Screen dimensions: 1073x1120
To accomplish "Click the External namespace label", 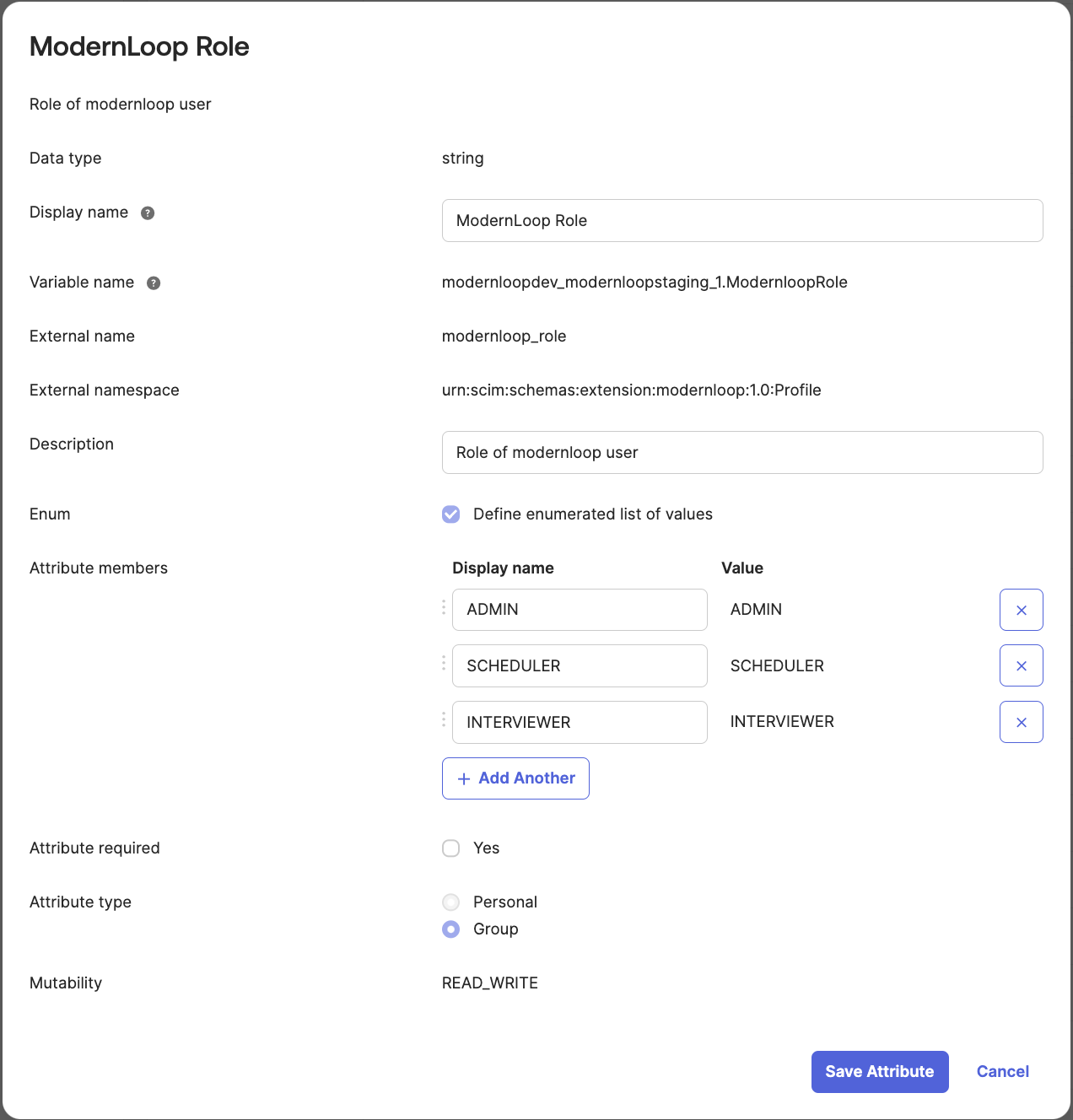I will pos(105,390).
